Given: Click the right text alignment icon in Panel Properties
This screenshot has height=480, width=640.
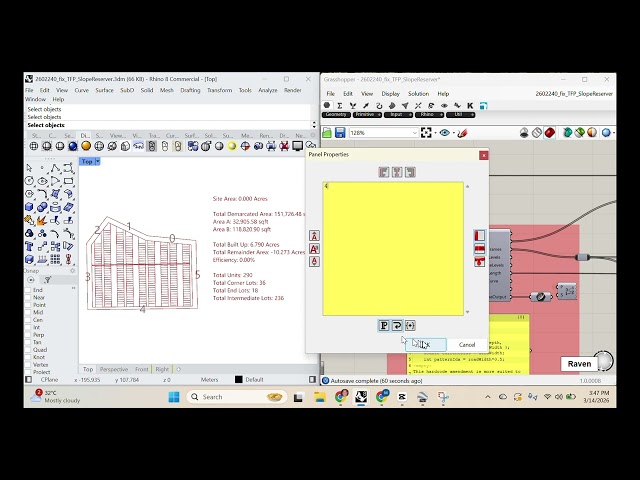Looking at the screenshot, I should click(410, 172).
